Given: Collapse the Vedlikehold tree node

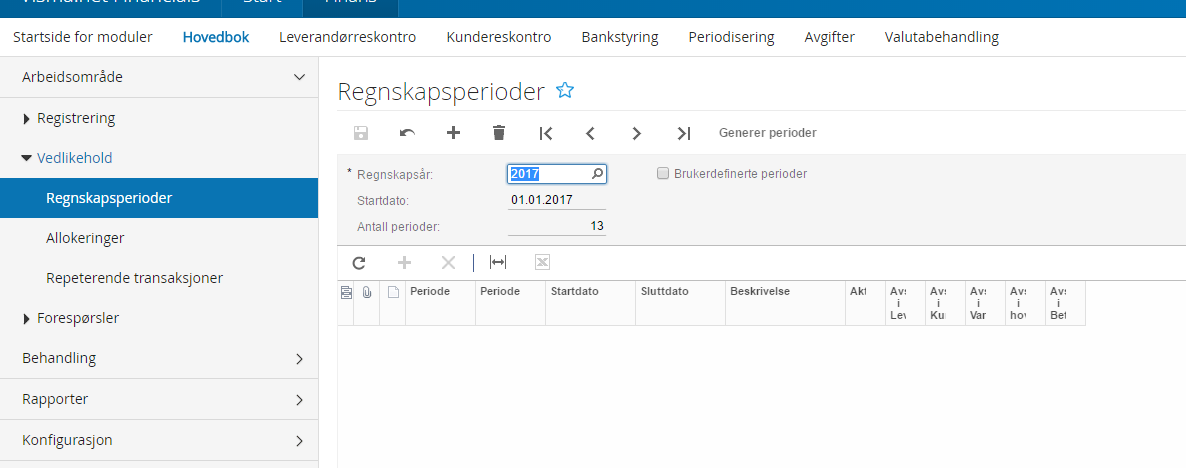Looking at the screenshot, I should pyautogui.click(x=26, y=159).
